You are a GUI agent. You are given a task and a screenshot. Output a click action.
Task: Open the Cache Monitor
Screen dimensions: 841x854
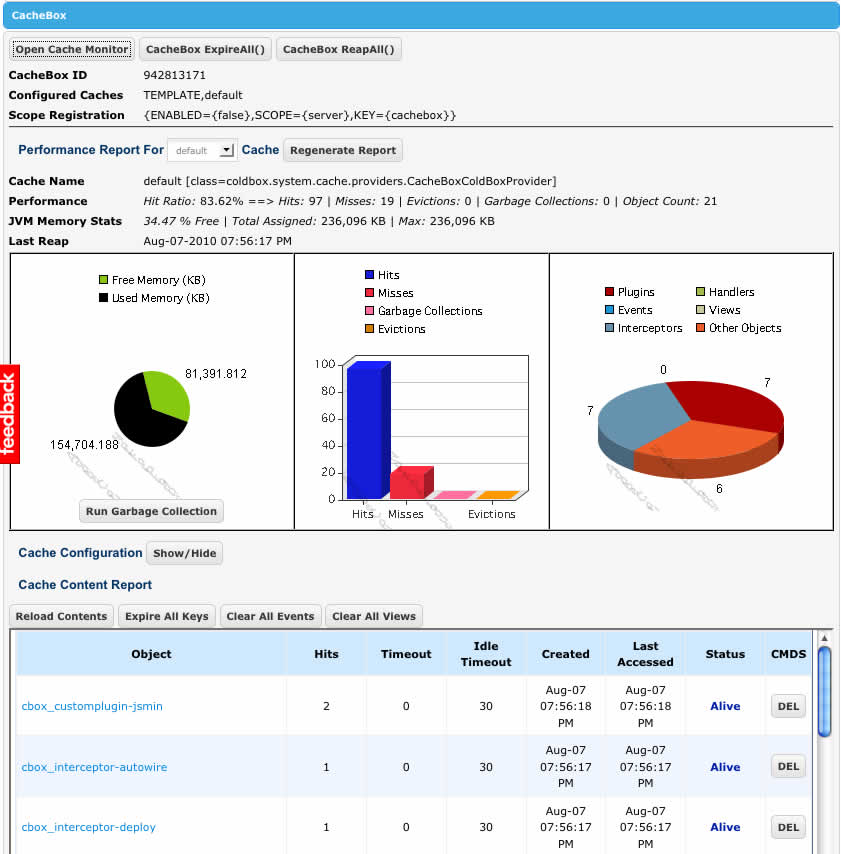point(71,49)
